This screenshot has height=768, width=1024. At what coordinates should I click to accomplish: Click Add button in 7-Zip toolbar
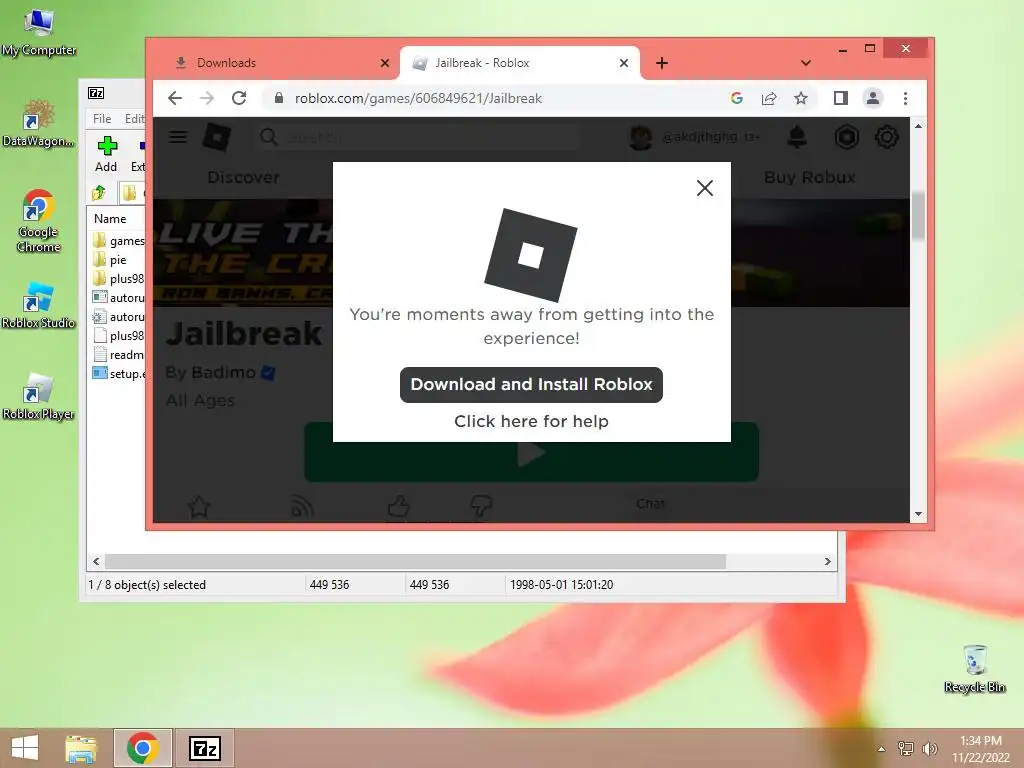point(106,154)
